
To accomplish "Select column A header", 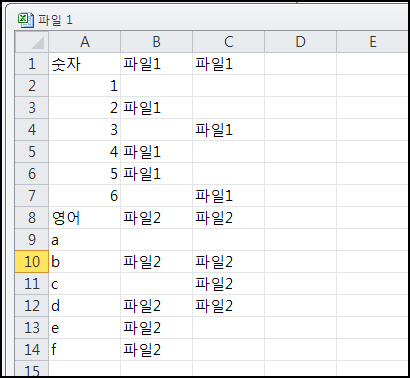I will pyautogui.click(x=85, y=42).
